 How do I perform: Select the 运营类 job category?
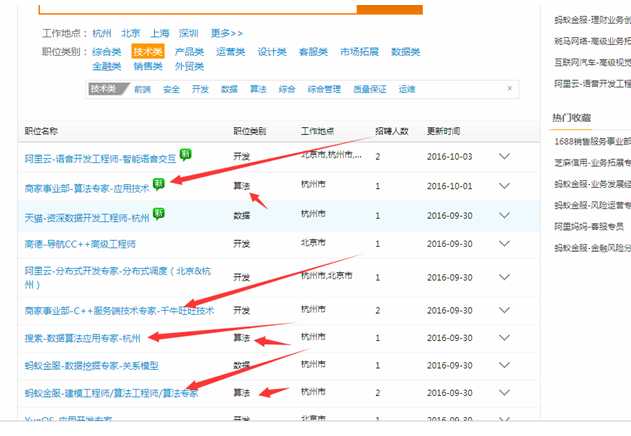231,52
